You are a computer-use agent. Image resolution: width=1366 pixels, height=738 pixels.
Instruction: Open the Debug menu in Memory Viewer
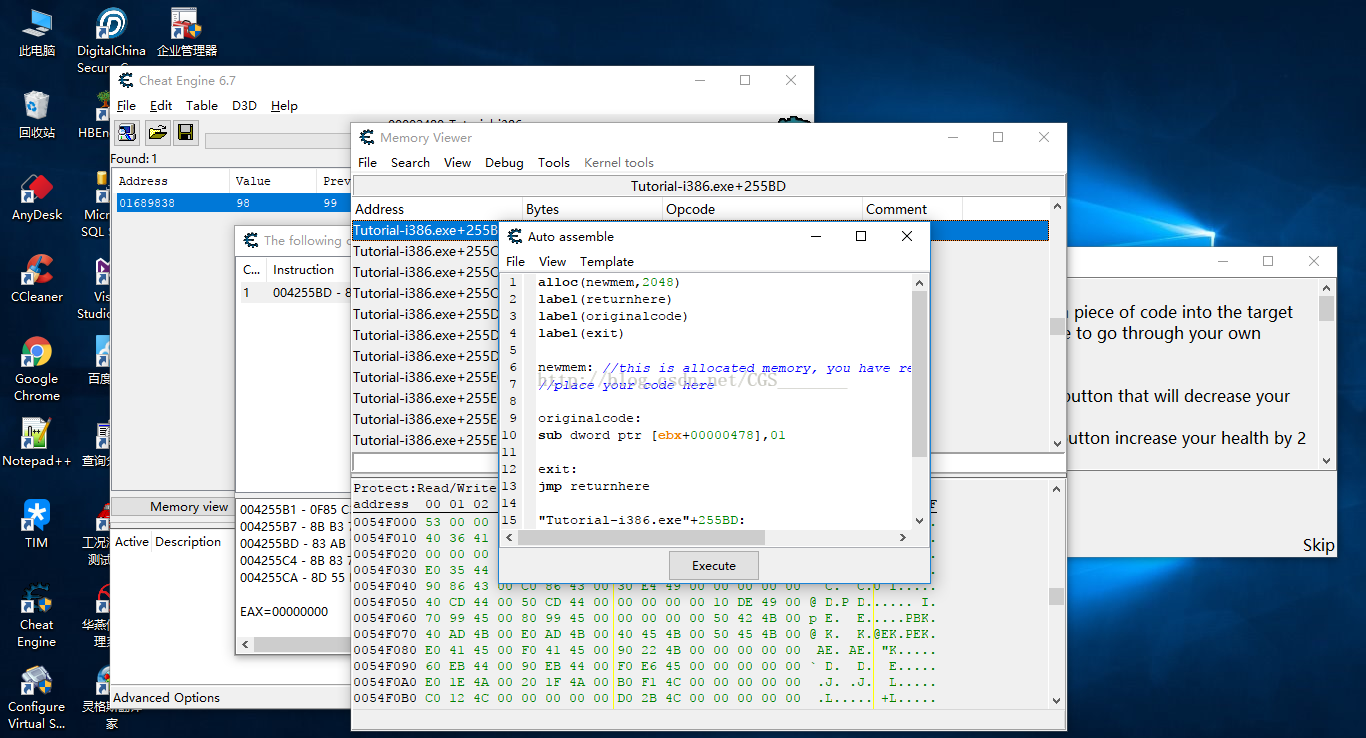(504, 162)
